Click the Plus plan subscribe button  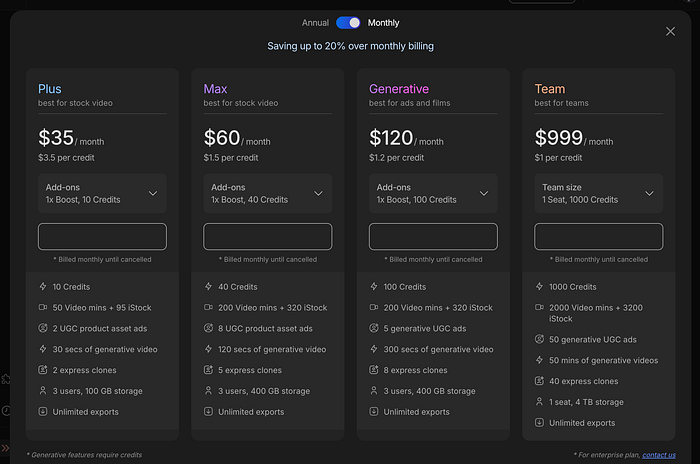coord(102,237)
